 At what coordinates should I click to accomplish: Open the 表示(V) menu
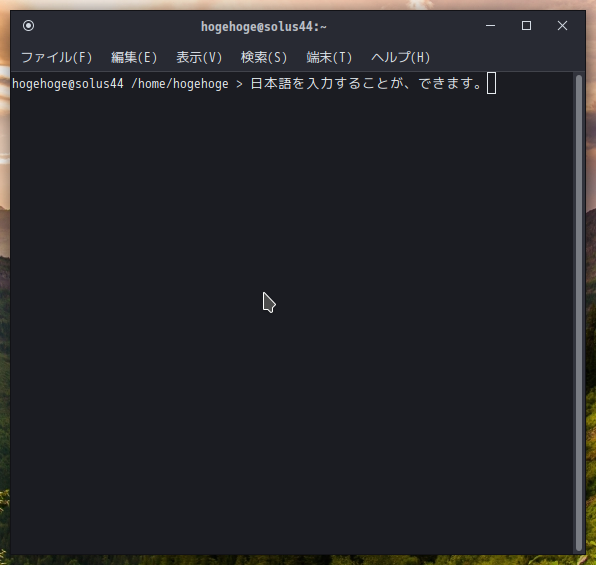(x=199, y=57)
